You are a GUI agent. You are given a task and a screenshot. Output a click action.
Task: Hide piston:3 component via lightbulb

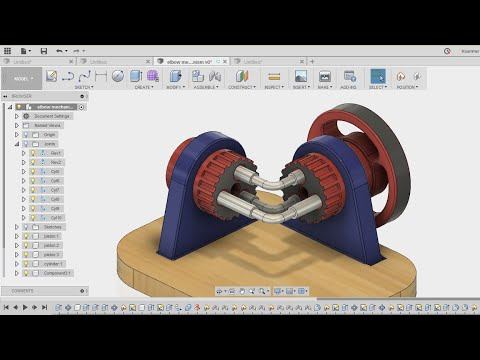26,254
